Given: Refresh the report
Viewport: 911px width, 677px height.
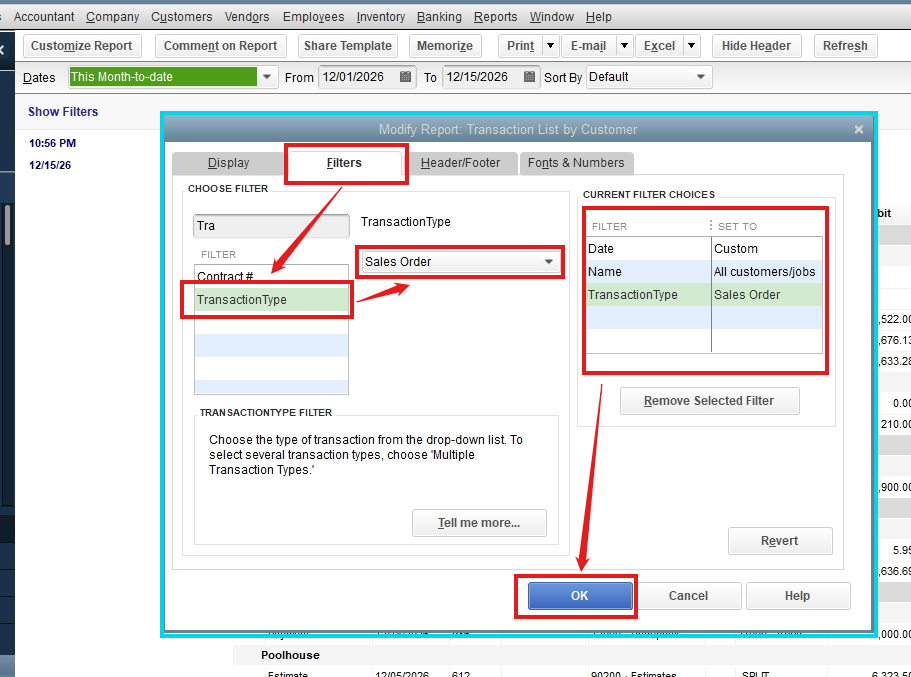Looking at the screenshot, I should click(x=845, y=46).
